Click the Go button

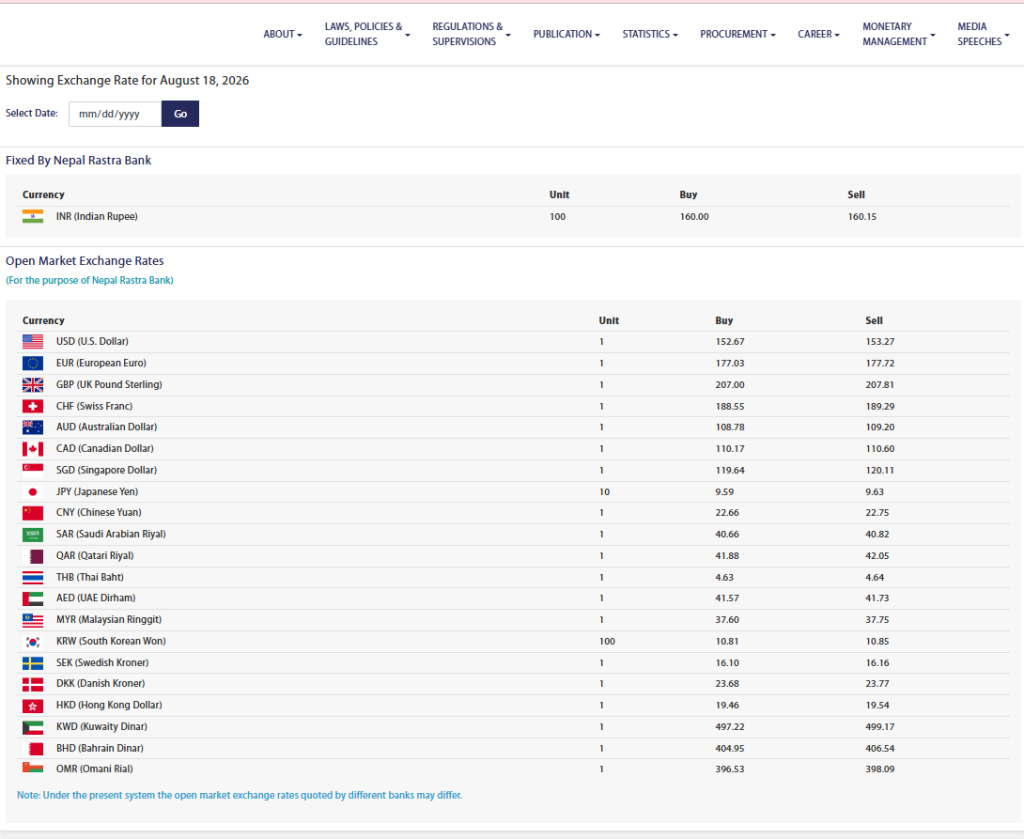180,114
